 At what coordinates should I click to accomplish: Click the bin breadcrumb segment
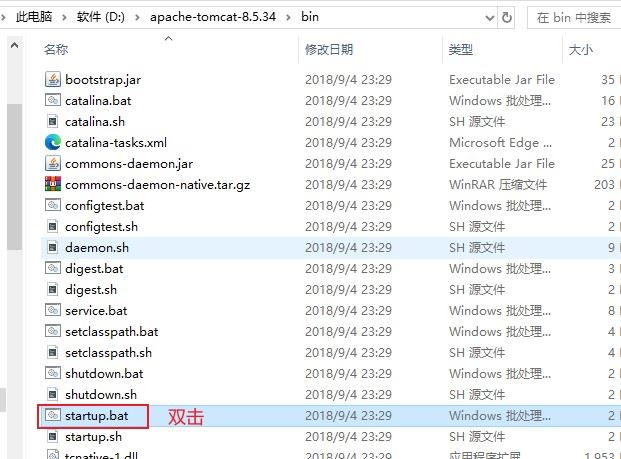(310, 17)
